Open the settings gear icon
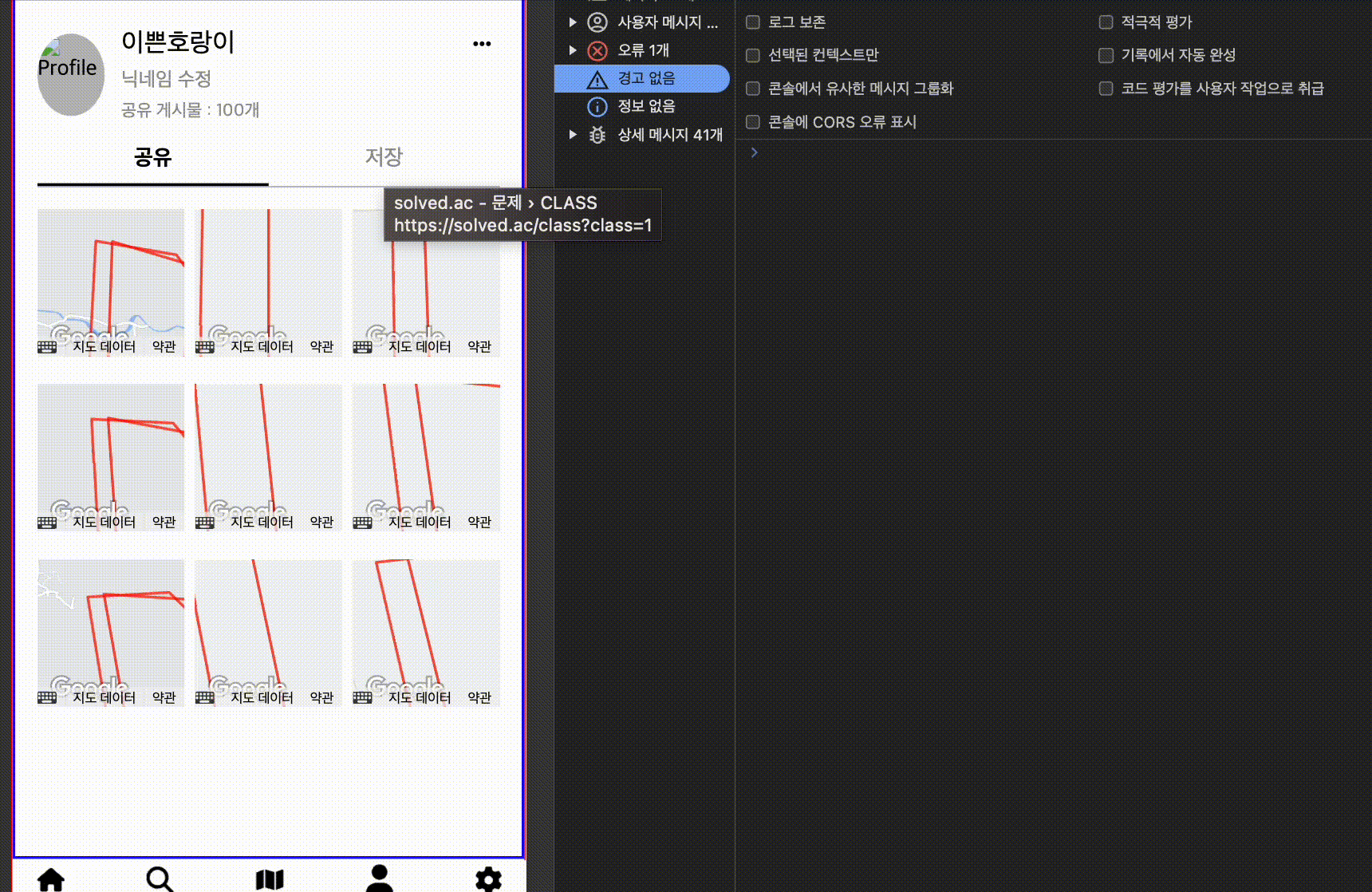The width and height of the screenshot is (1372, 892). pos(488,879)
